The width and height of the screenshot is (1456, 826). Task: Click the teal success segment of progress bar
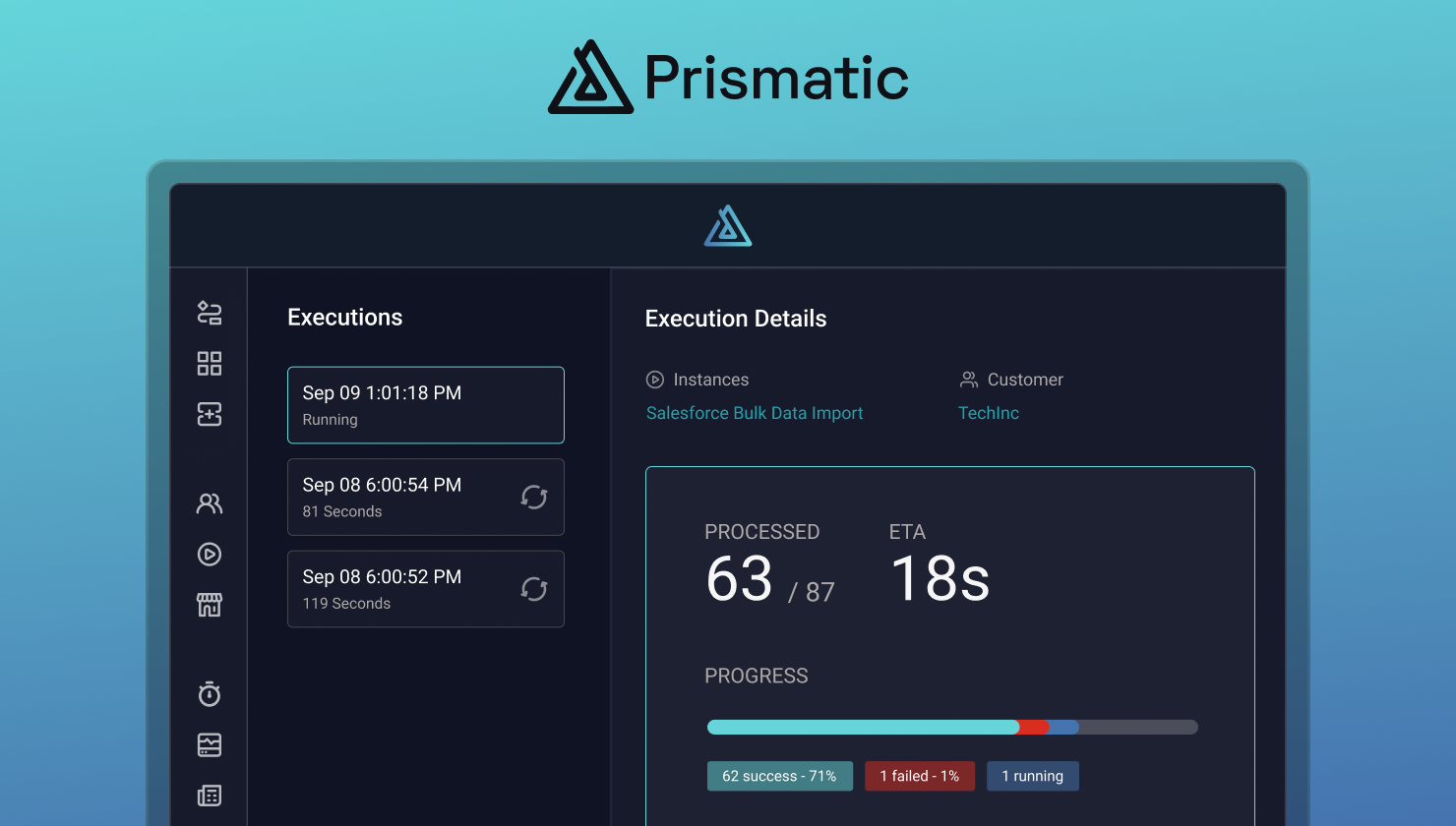[863, 728]
